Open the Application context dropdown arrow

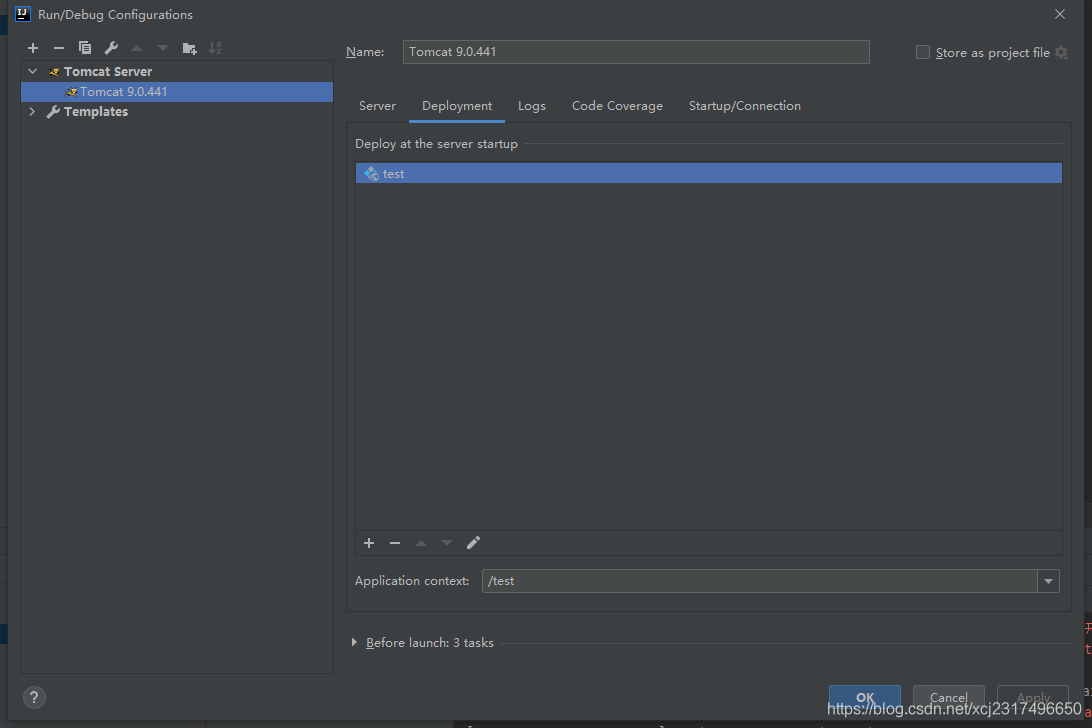coord(1048,581)
